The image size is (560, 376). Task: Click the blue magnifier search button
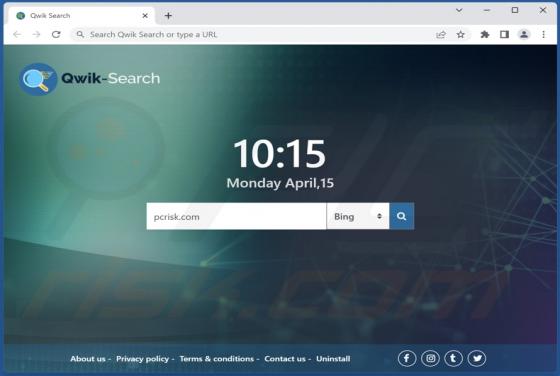click(x=402, y=216)
